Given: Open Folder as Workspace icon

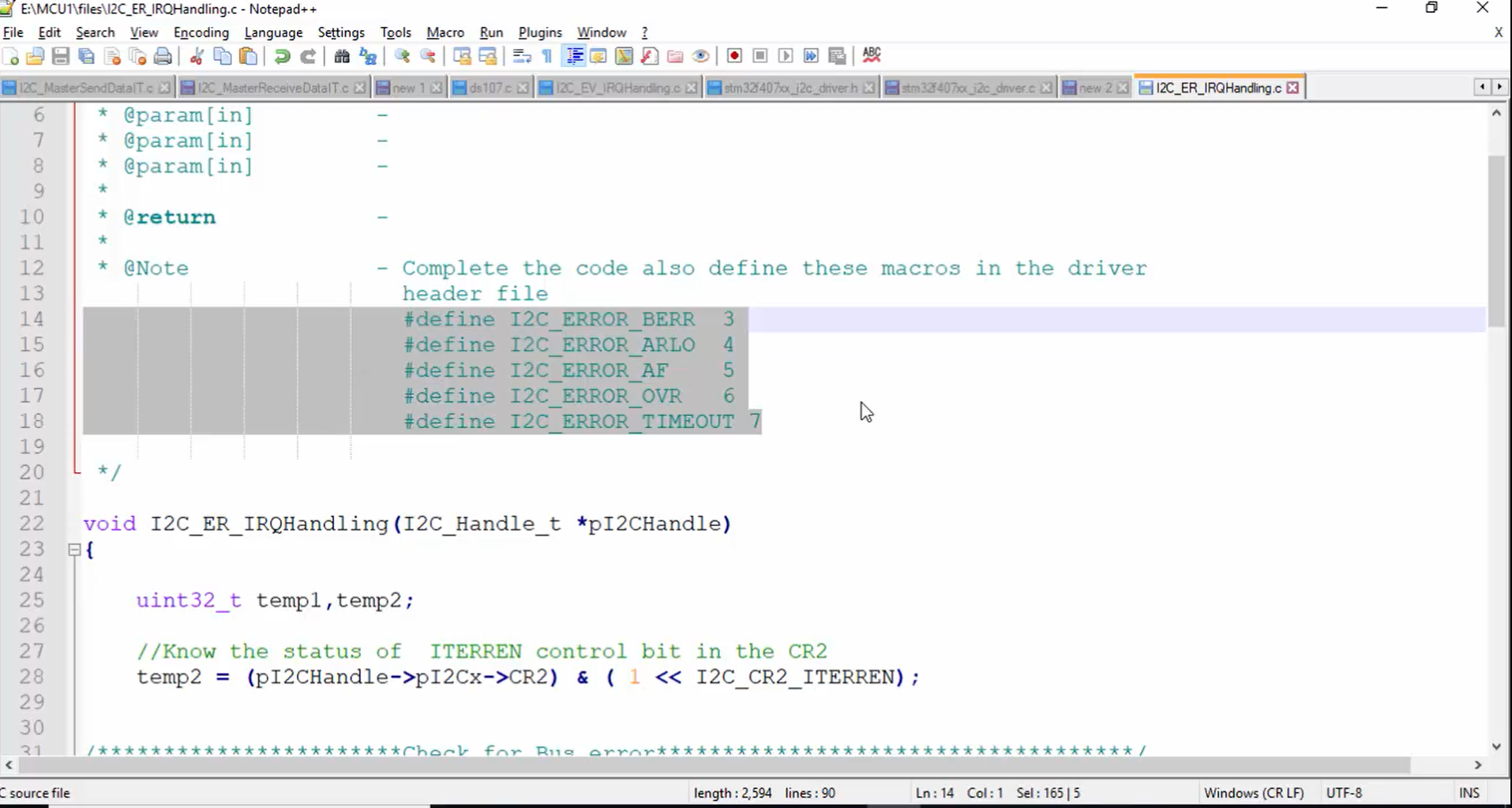Looking at the screenshot, I should 675,56.
